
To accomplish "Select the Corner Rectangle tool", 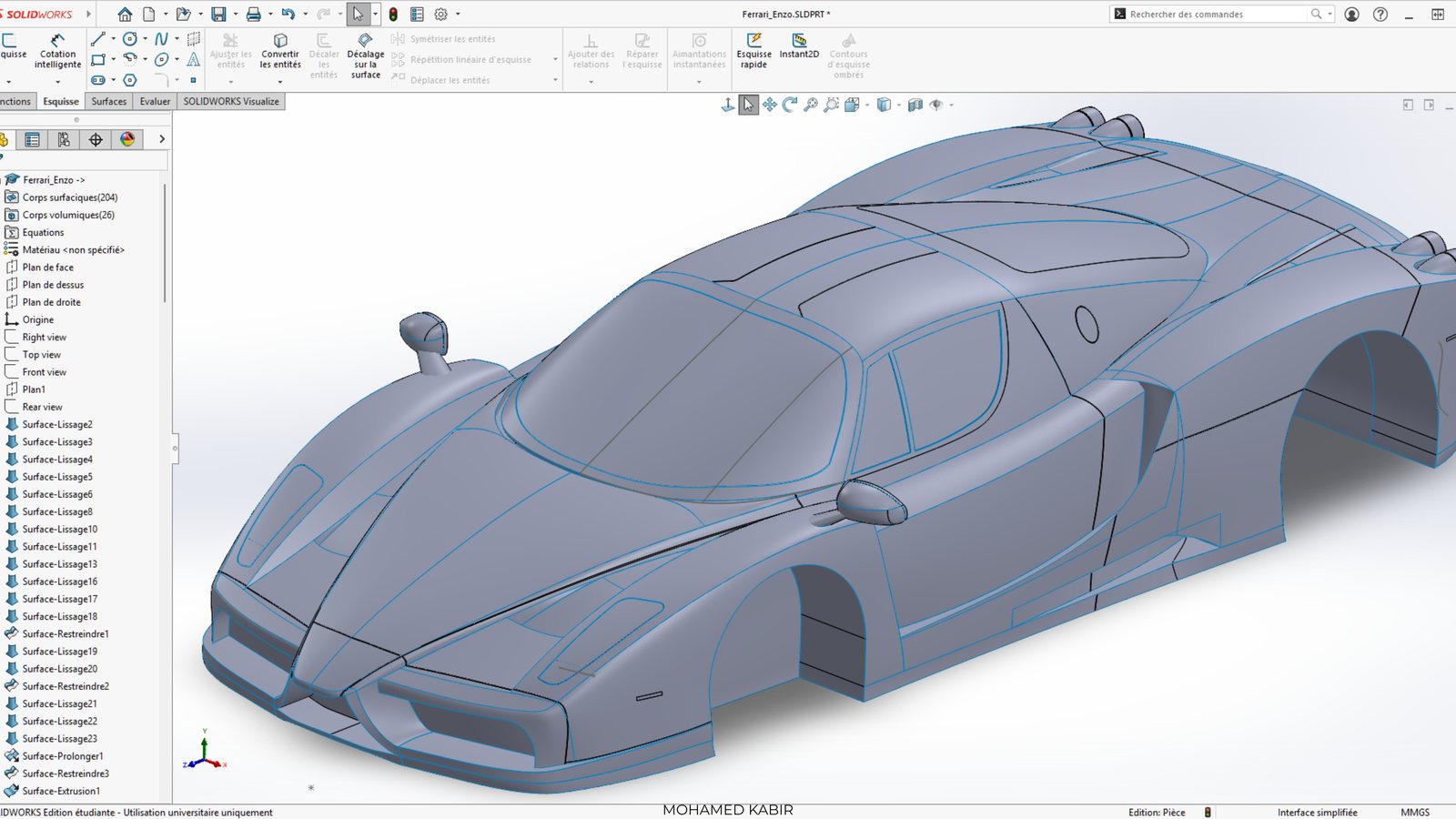I will (98, 59).
